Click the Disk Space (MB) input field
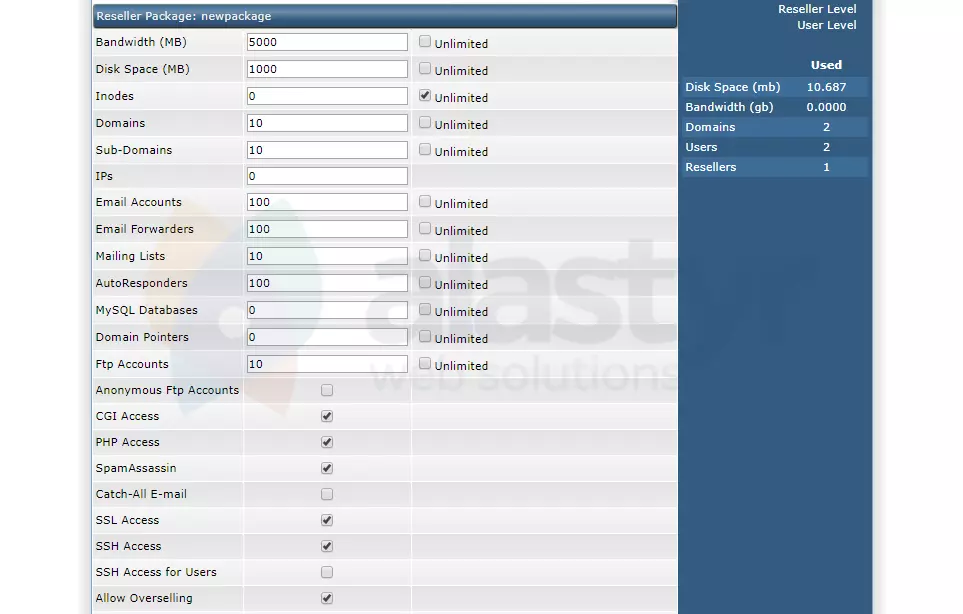Image resolution: width=963 pixels, height=614 pixels. click(x=327, y=69)
